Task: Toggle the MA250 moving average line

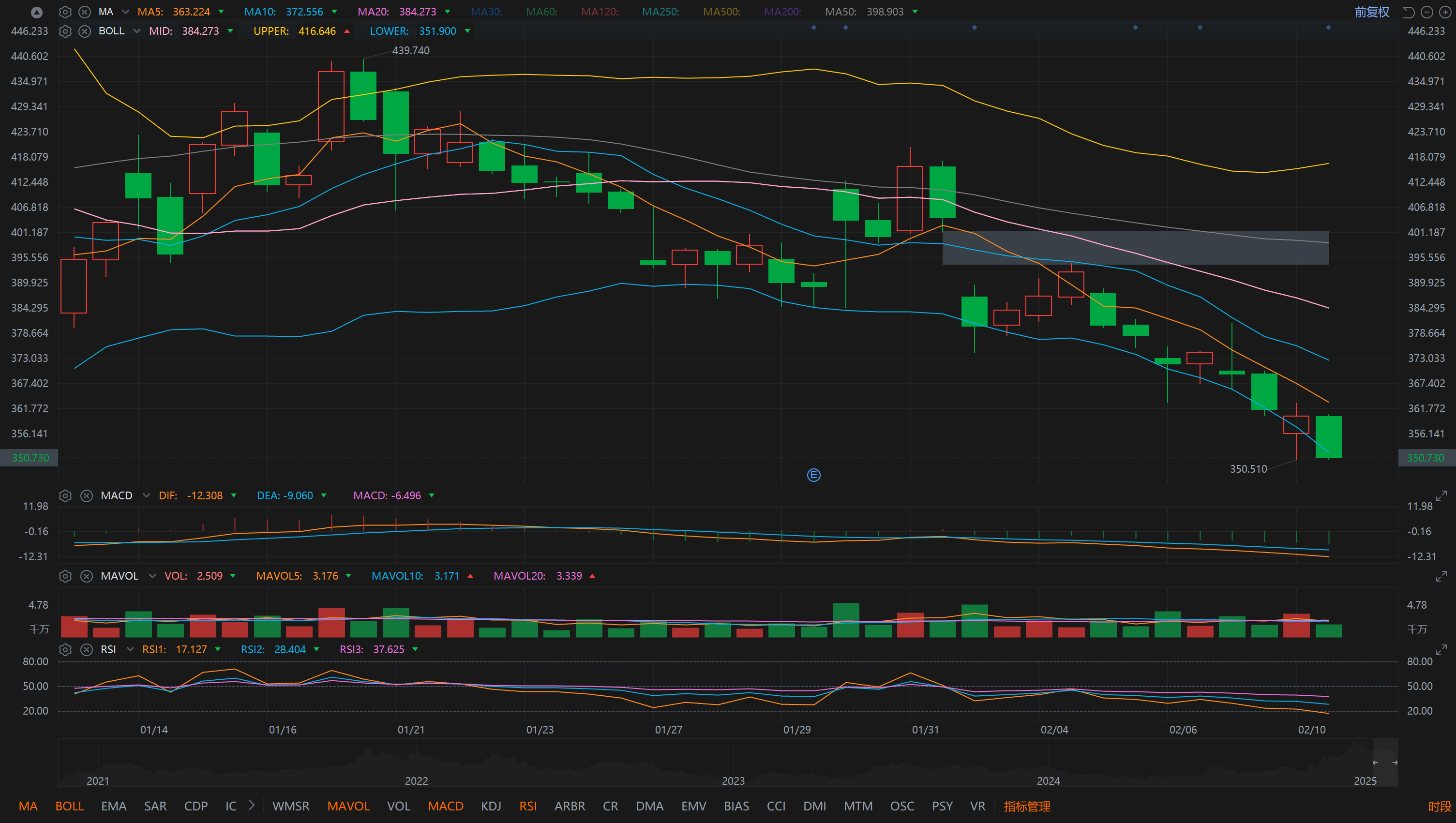Action: click(x=660, y=12)
